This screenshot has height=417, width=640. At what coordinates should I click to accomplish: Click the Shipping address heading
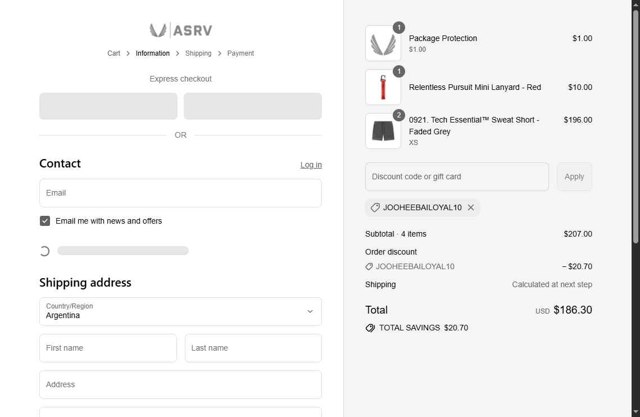(x=85, y=282)
